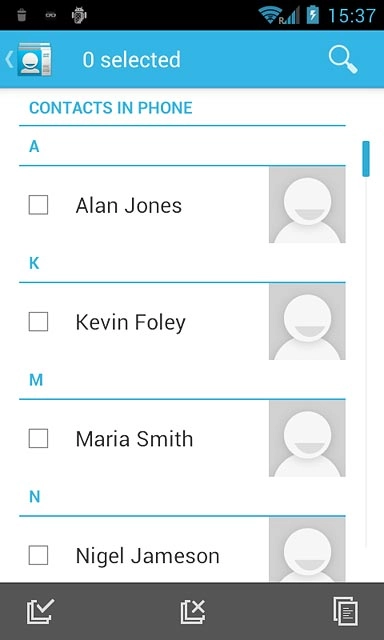Tap the Wi-Fi signal icon in status bar
Image resolution: width=384 pixels, height=640 pixels.
[x=270, y=16]
